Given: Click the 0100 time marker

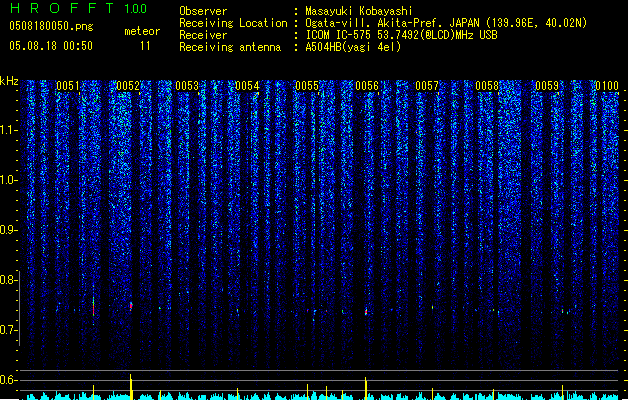Looking at the screenshot, I should point(607,86).
